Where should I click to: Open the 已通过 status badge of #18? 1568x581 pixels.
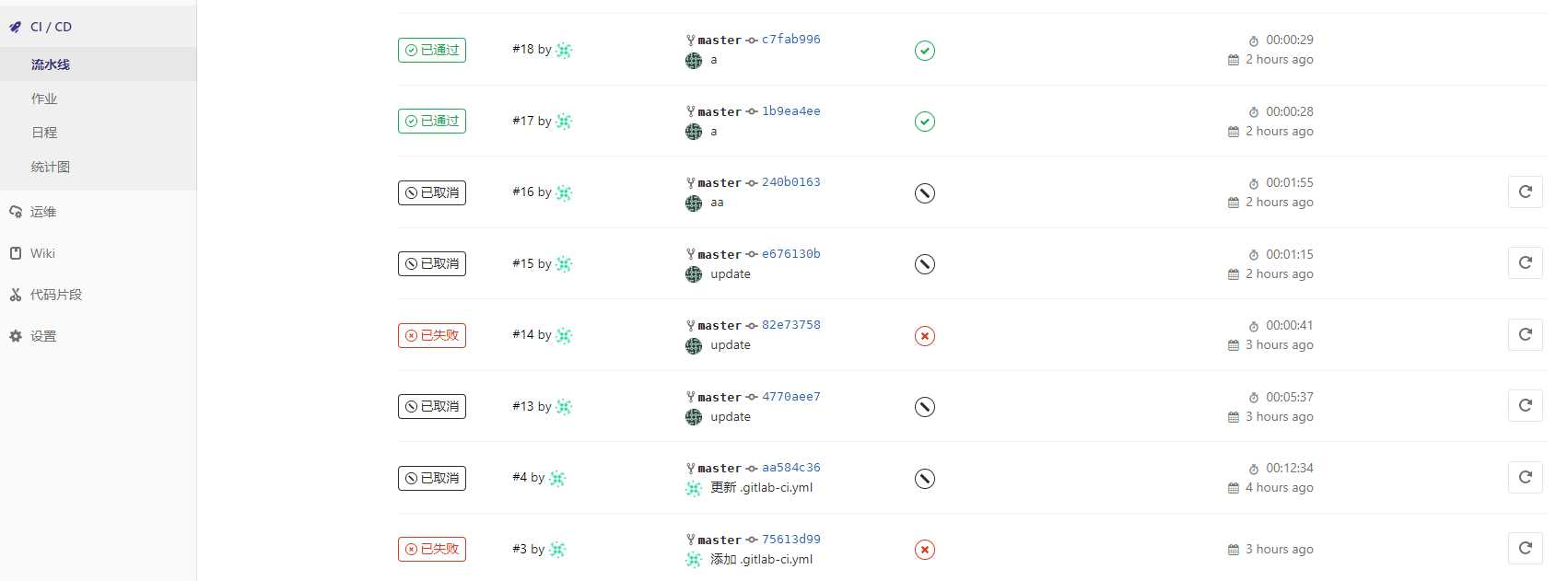click(432, 50)
